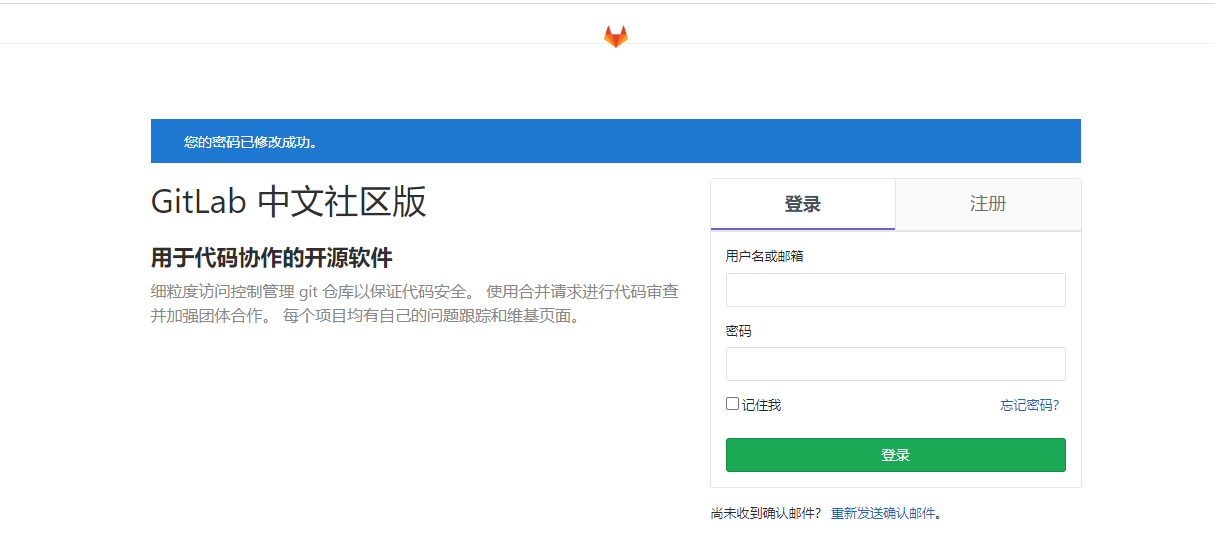Enable the 记住我 checkbox
The image size is (1215, 538).
(x=733, y=404)
